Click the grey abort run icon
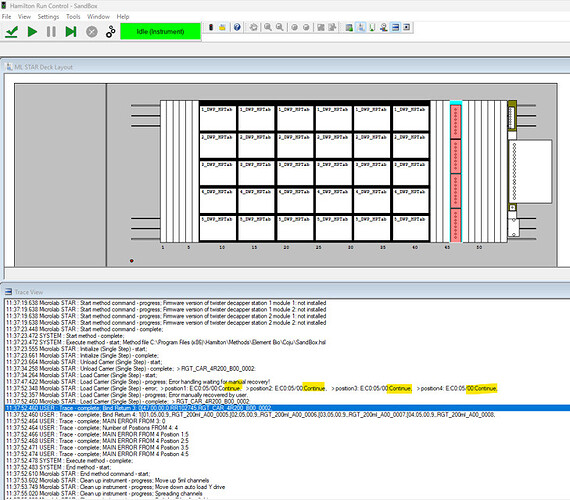 pos(92,32)
